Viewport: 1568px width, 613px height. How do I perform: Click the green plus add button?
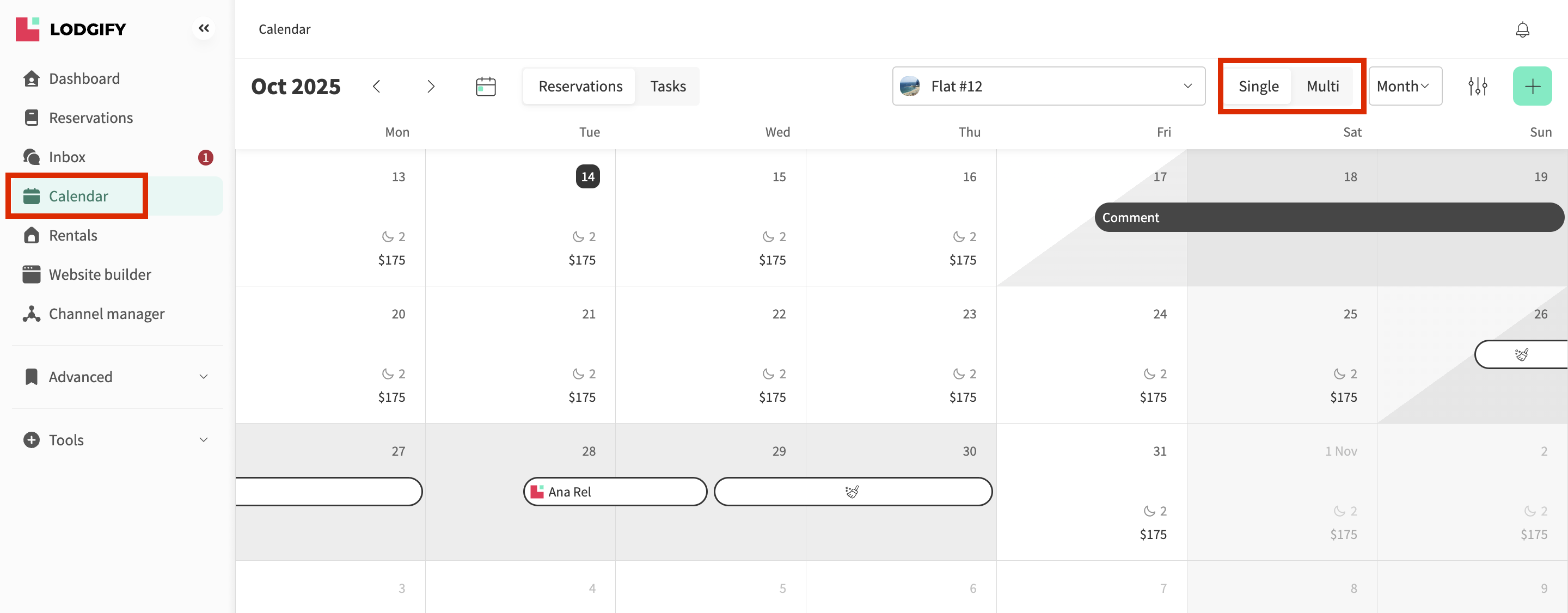click(x=1532, y=86)
